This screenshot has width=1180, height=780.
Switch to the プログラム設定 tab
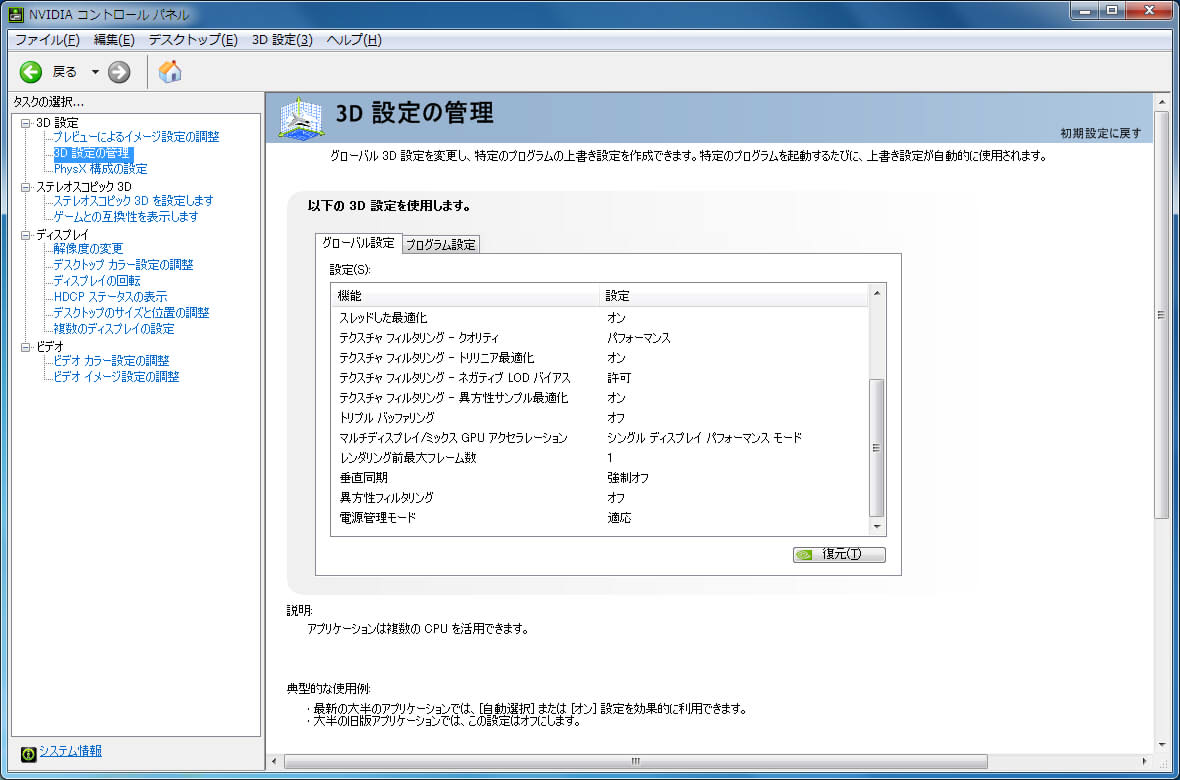tap(441, 244)
